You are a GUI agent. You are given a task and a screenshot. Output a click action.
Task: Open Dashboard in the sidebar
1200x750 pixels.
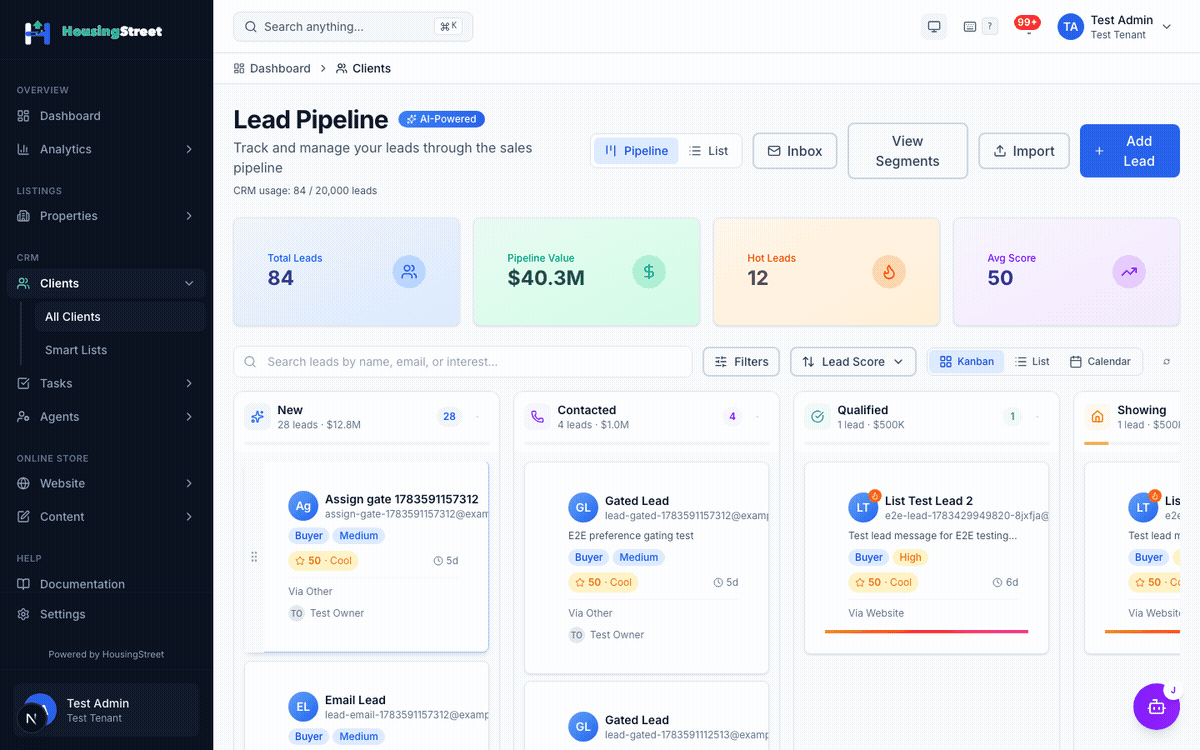(106, 116)
